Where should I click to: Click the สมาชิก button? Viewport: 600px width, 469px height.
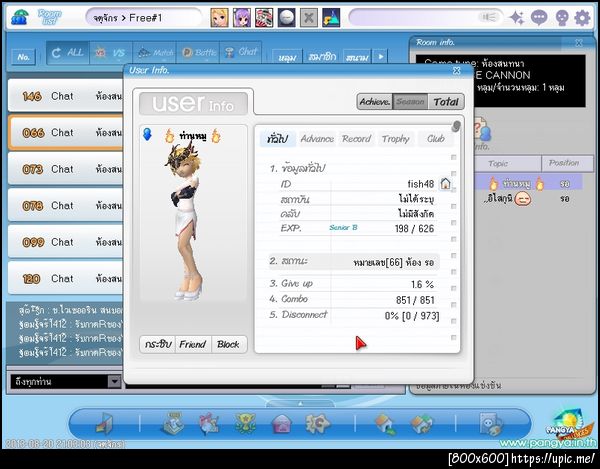click(x=323, y=57)
